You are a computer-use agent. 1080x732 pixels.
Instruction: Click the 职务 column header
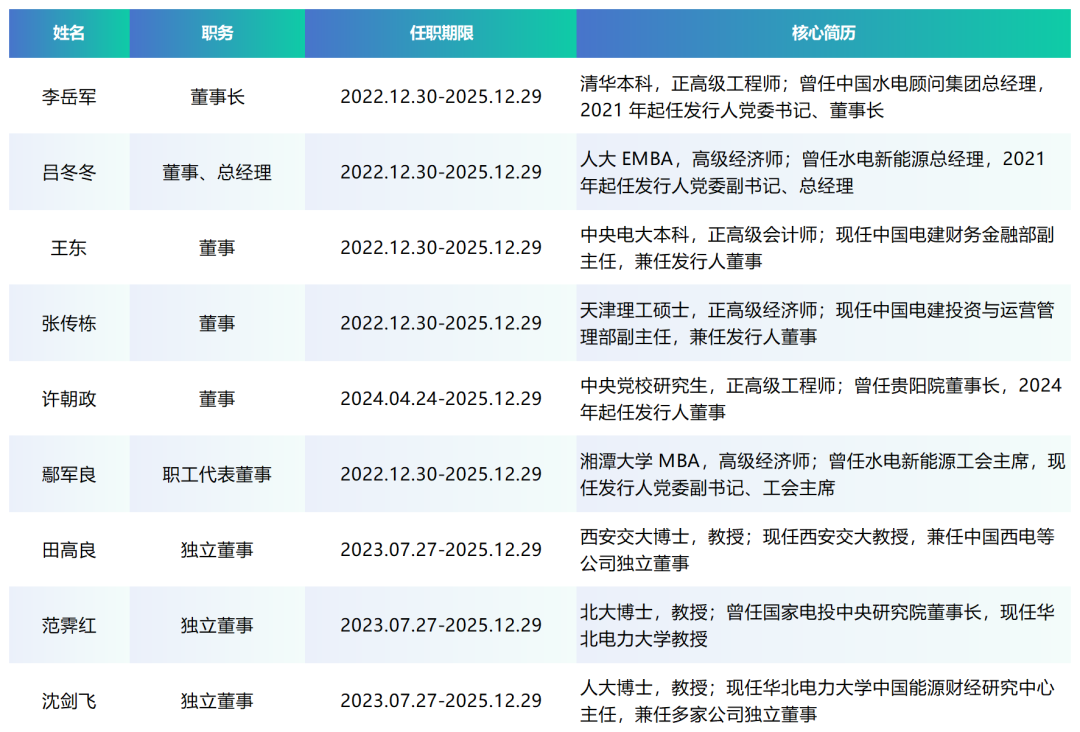(x=217, y=33)
